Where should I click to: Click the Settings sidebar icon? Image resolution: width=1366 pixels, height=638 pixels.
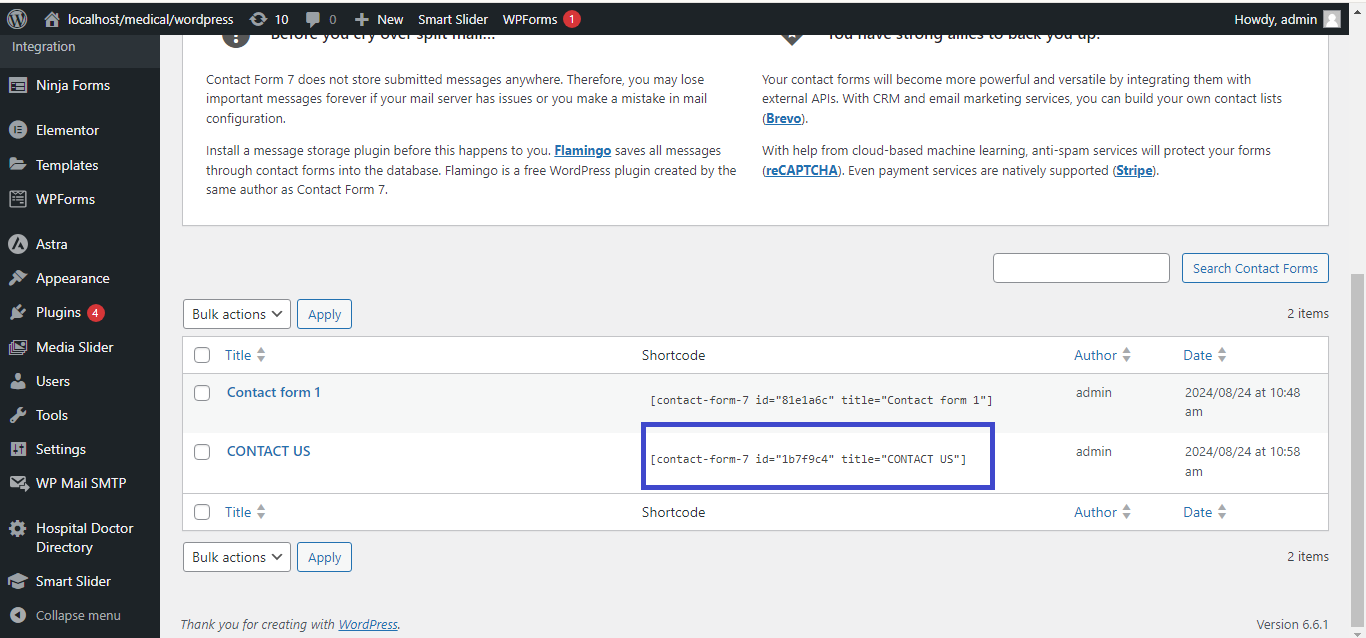17,450
